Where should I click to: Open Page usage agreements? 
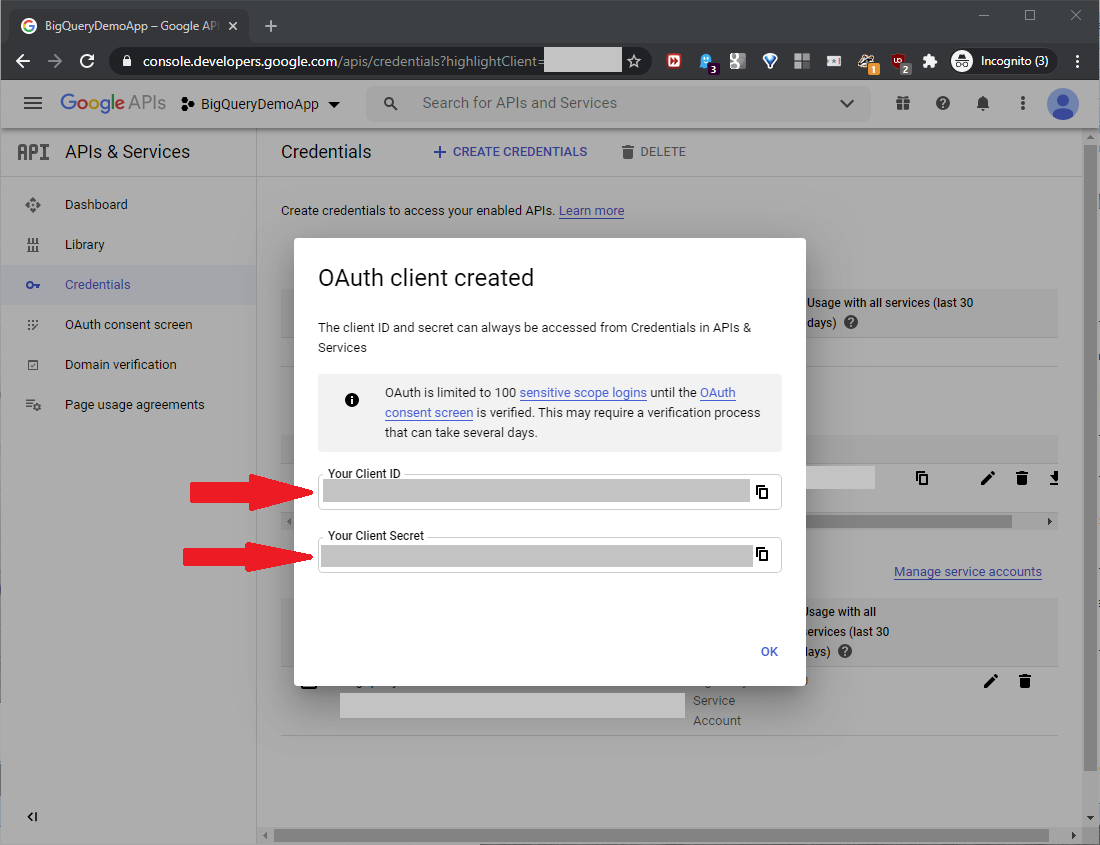point(135,405)
